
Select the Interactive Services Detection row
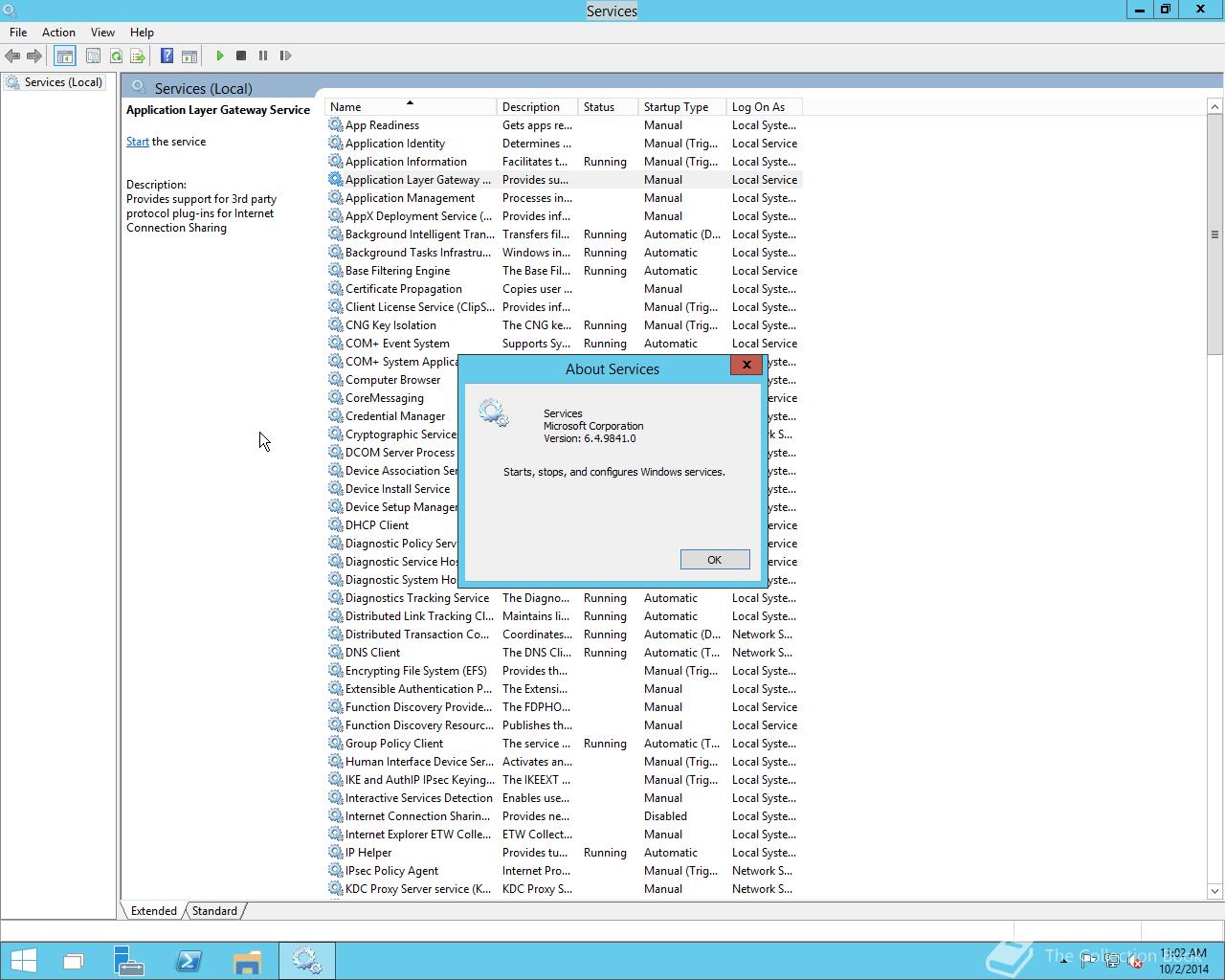click(563, 798)
